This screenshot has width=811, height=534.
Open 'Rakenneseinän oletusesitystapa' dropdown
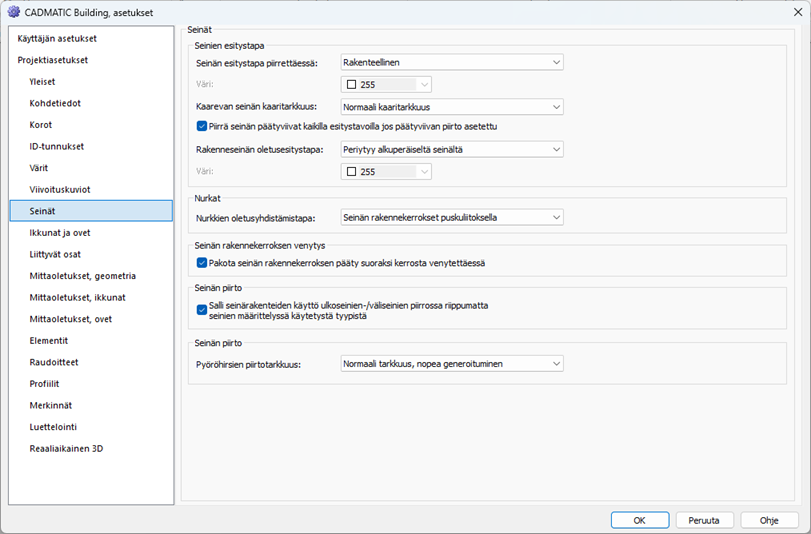[x=452, y=149]
